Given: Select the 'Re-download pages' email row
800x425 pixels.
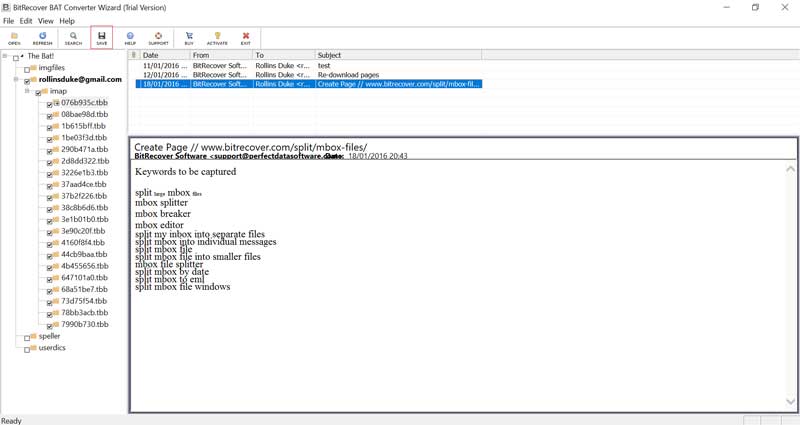Looking at the screenshot, I should (x=309, y=75).
